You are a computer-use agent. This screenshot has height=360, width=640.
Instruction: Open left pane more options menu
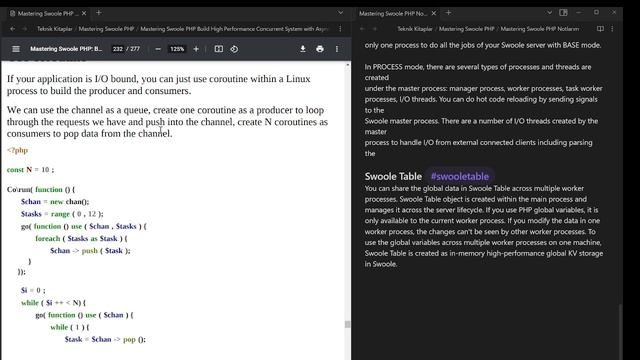click(x=340, y=29)
